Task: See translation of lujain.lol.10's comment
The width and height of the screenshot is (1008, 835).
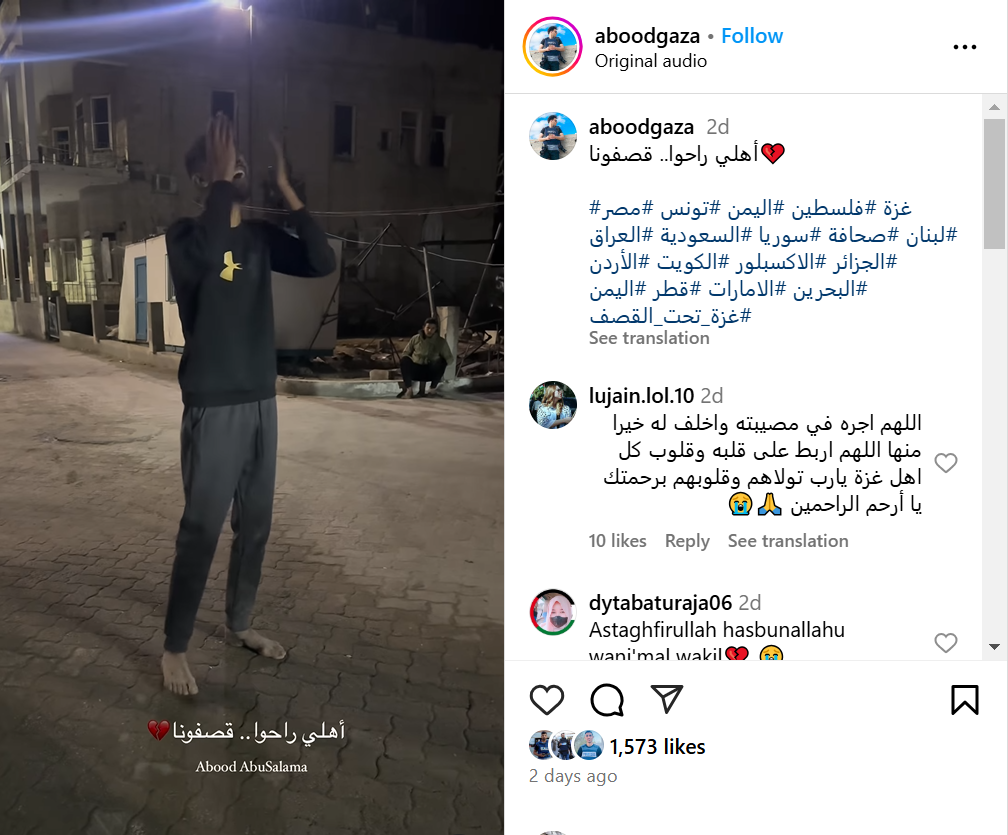Action: coord(788,541)
